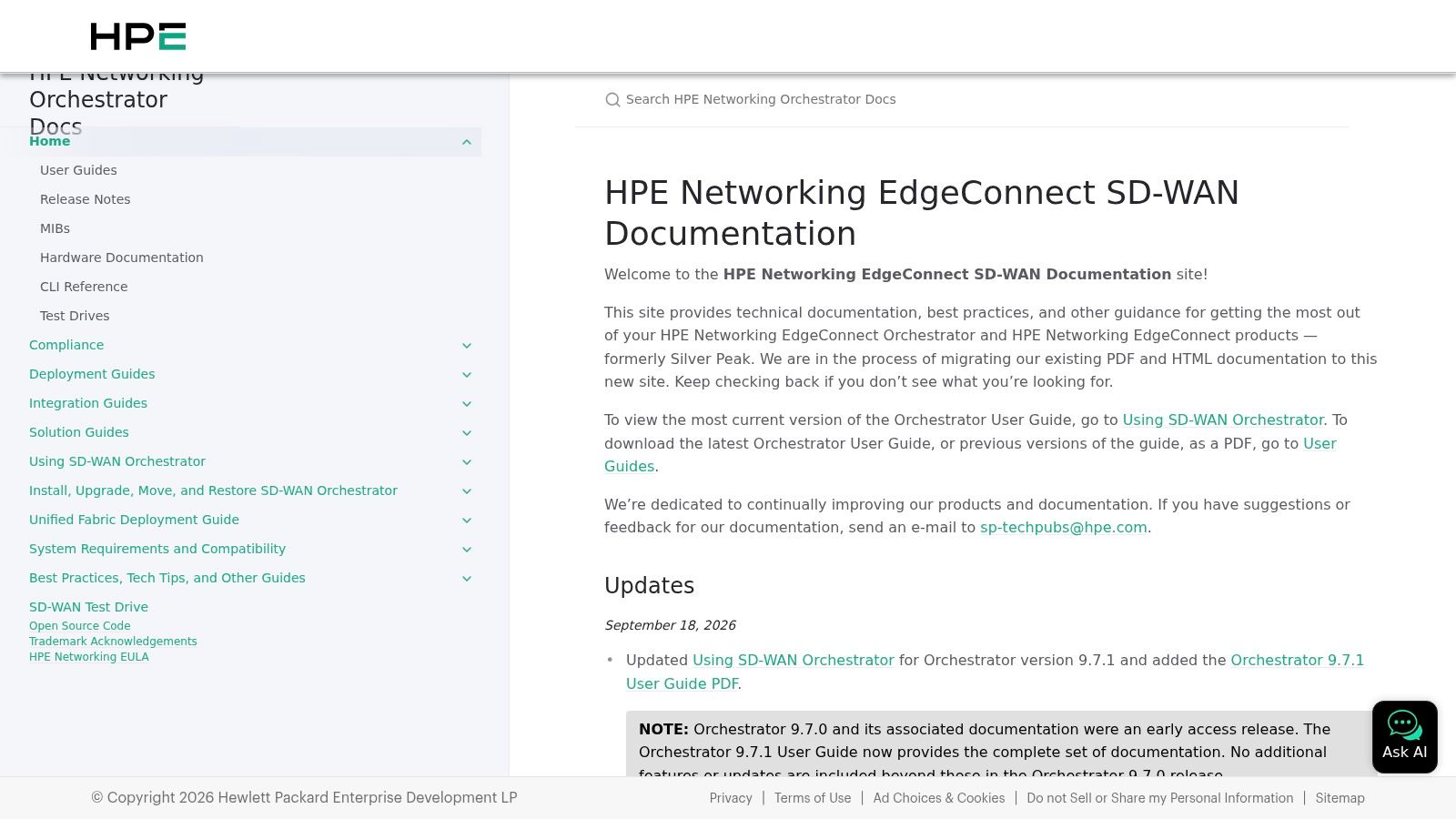Open Trademark Acknowledgements link
Viewport: 1456px width, 819px height.
113,642
